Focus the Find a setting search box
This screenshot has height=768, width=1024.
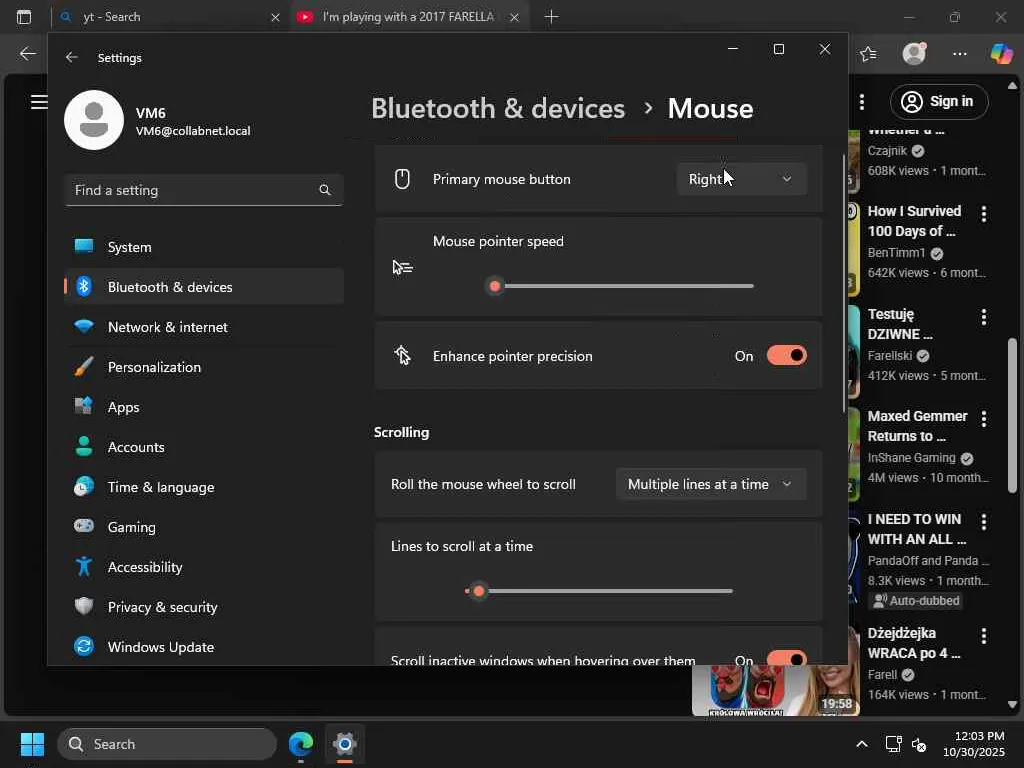point(204,190)
